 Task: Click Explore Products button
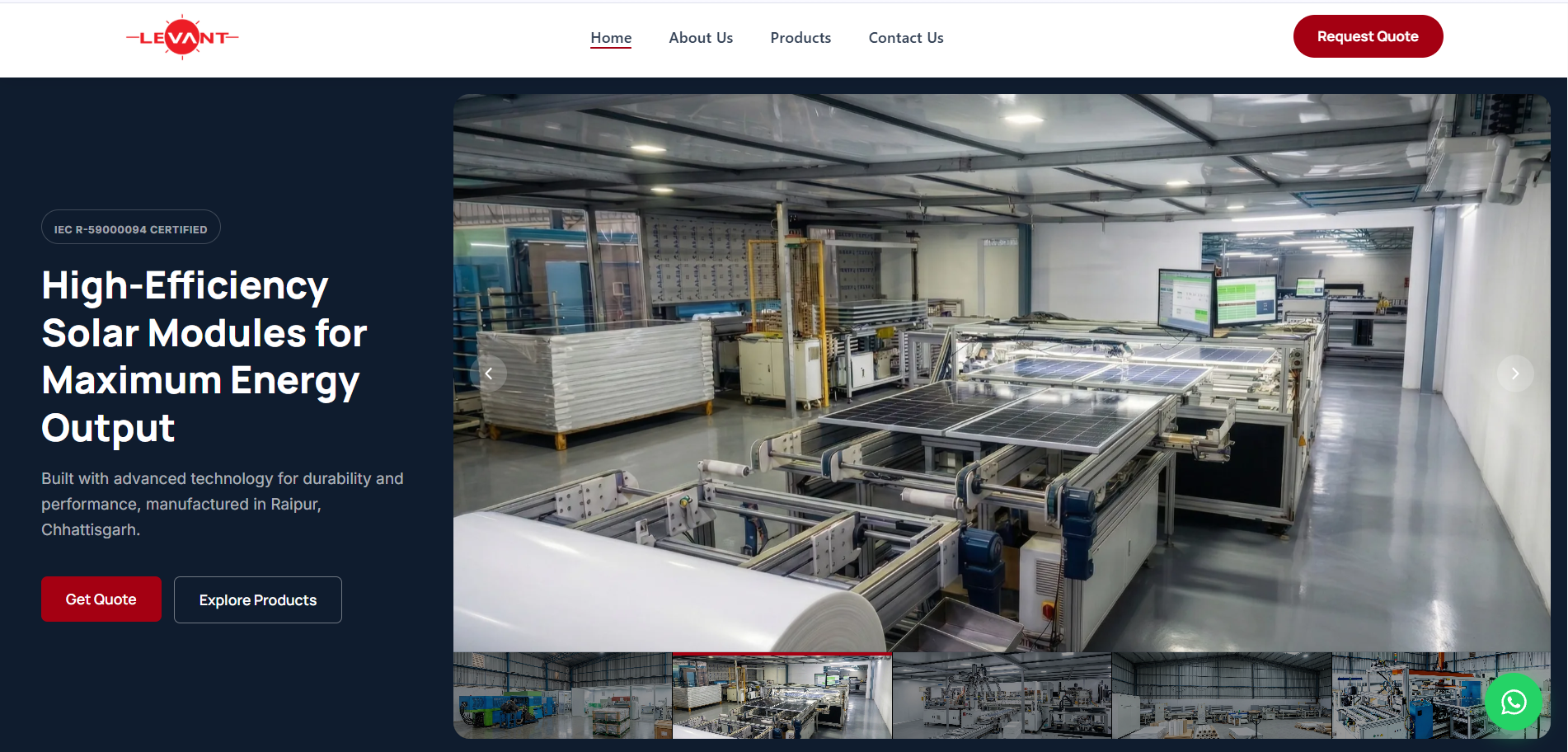(x=258, y=600)
